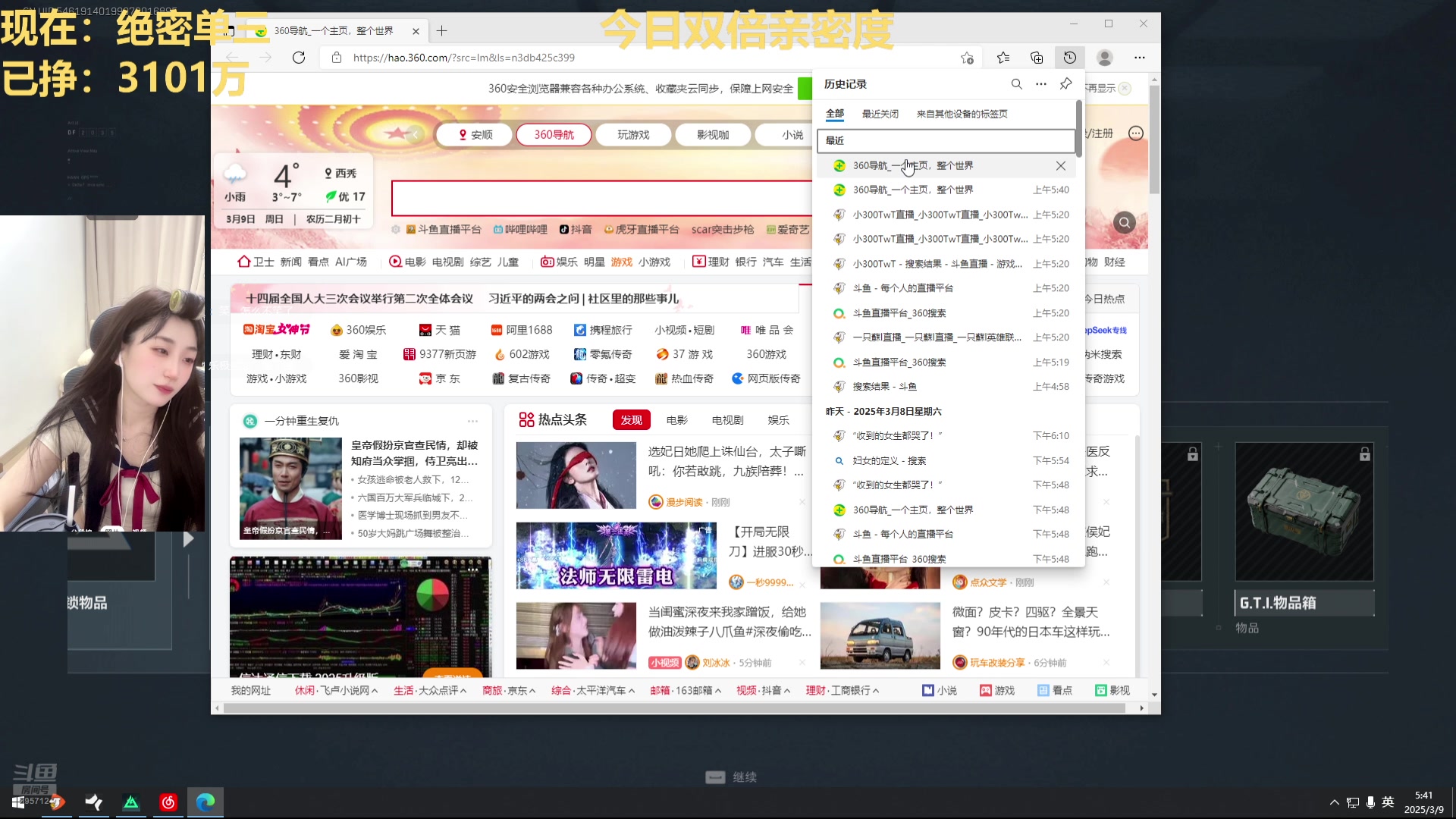Open 来自其他设备的标签页 tab
Image resolution: width=1456 pixels, height=819 pixels.
[x=962, y=114]
